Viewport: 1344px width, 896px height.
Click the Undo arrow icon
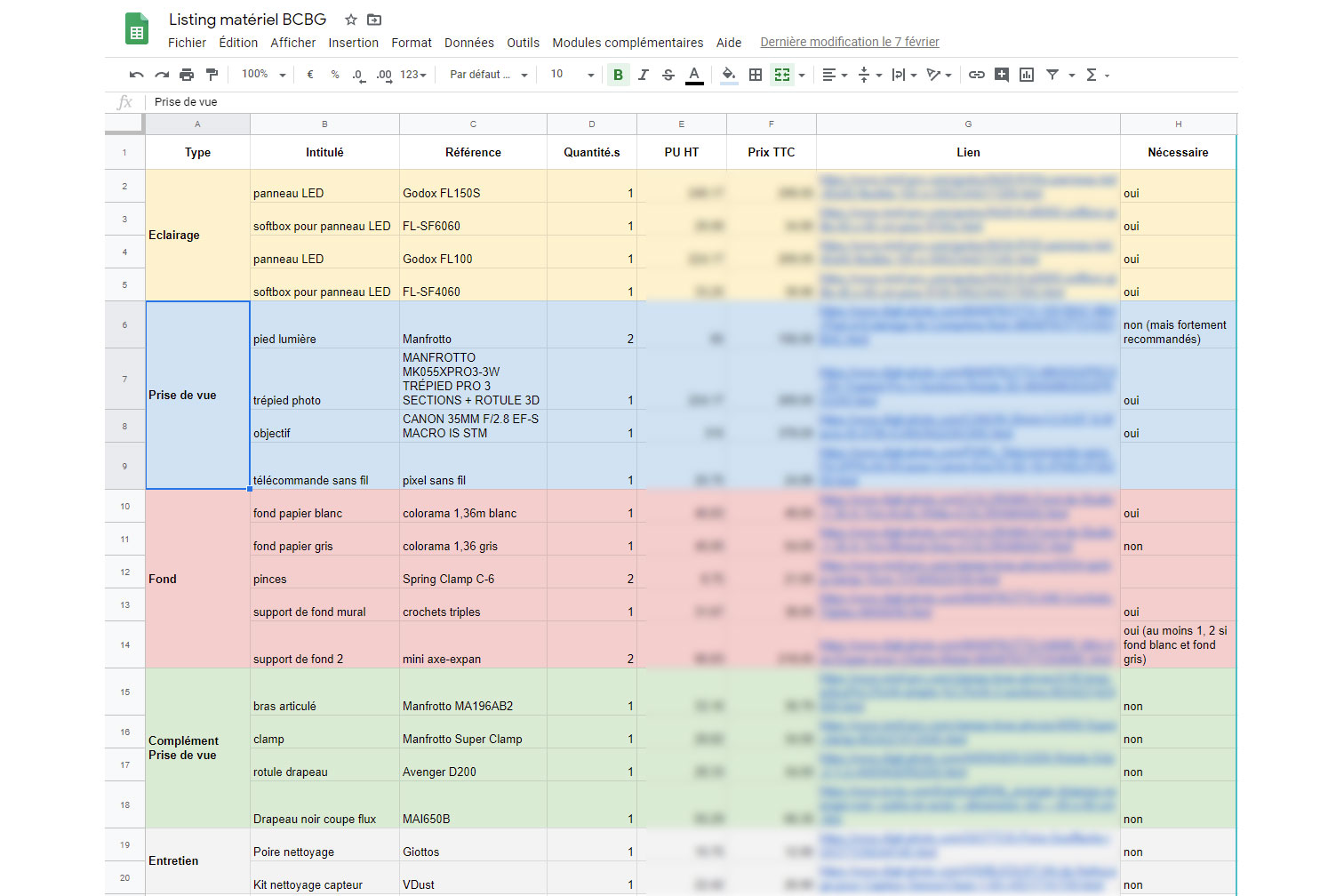point(136,75)
